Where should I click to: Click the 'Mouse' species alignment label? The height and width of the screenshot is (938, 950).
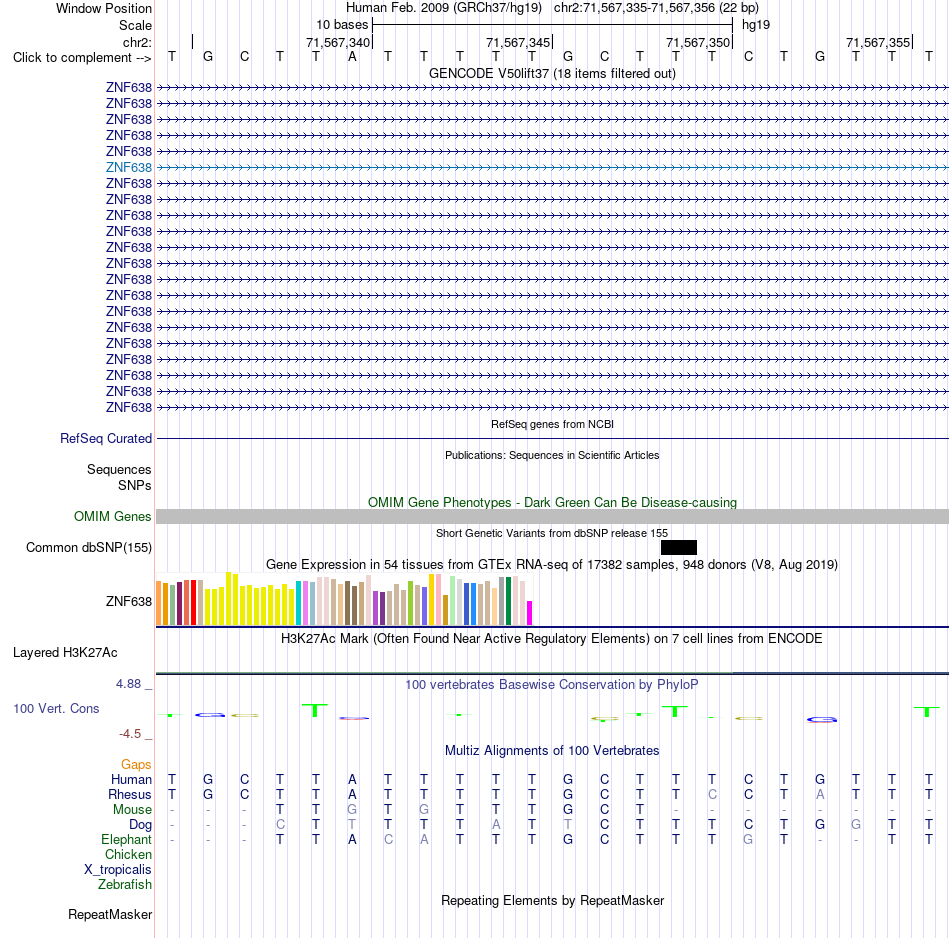(132, 810)
